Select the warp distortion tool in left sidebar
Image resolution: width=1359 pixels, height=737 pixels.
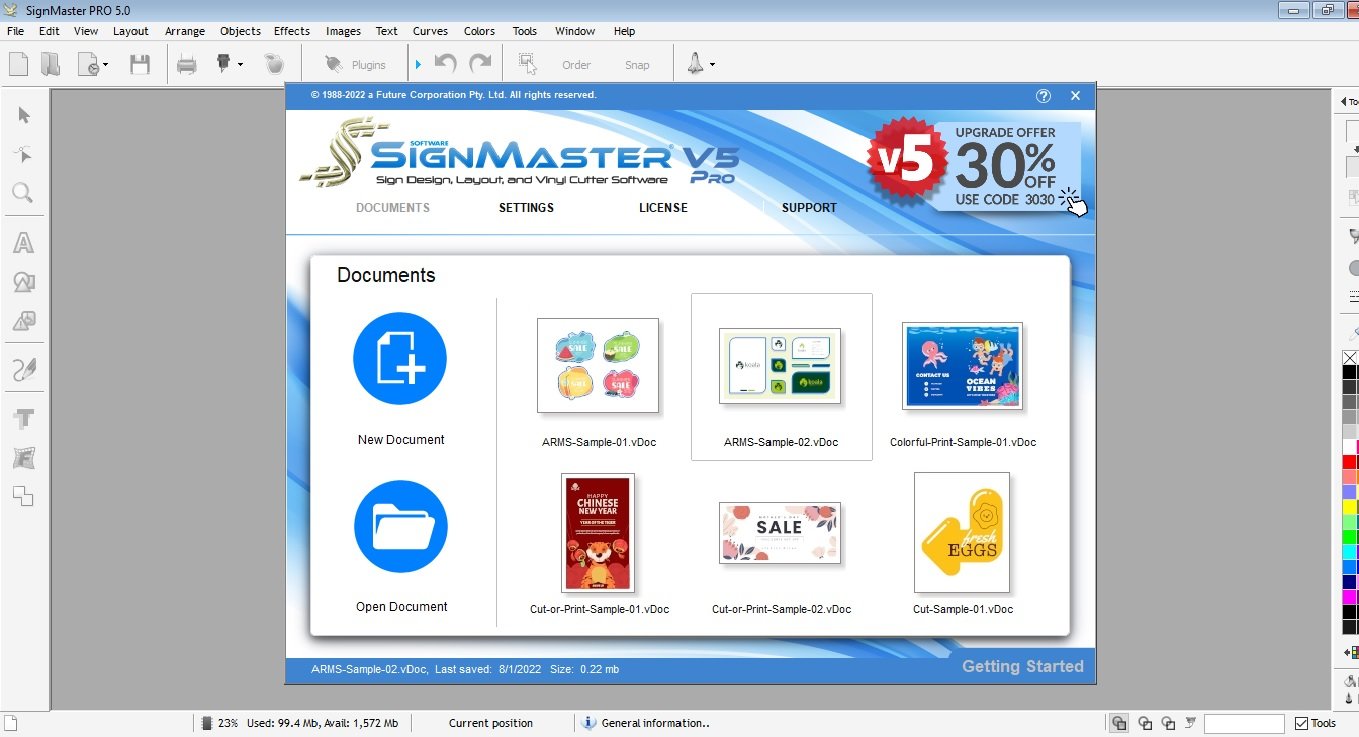(x=23, y=458)
